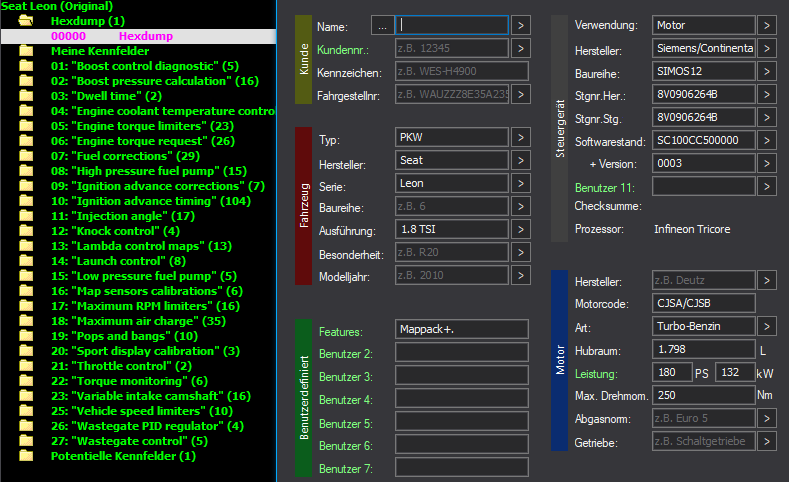
Task: Click the Motor Hersteller field with Deutz placeholder
Action: coord(704,280)
